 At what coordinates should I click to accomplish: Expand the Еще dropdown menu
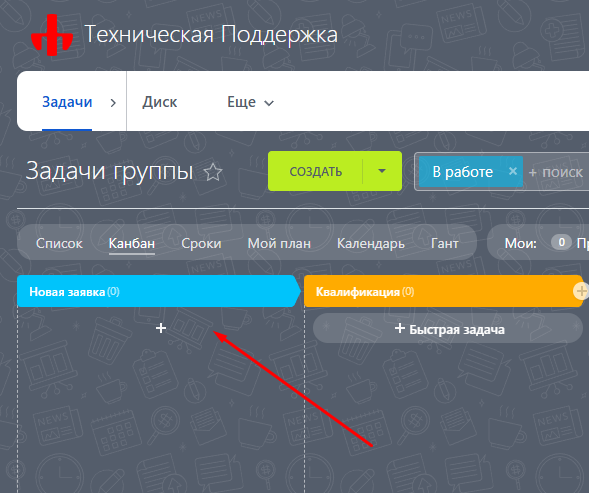coord(251,102)
